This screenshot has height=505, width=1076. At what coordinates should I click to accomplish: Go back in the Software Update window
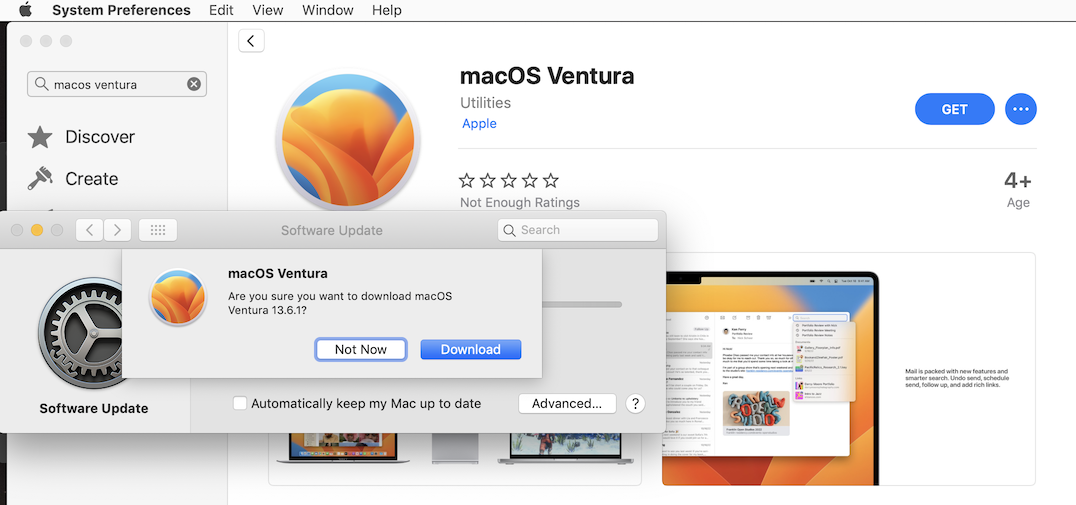point(89,230)
